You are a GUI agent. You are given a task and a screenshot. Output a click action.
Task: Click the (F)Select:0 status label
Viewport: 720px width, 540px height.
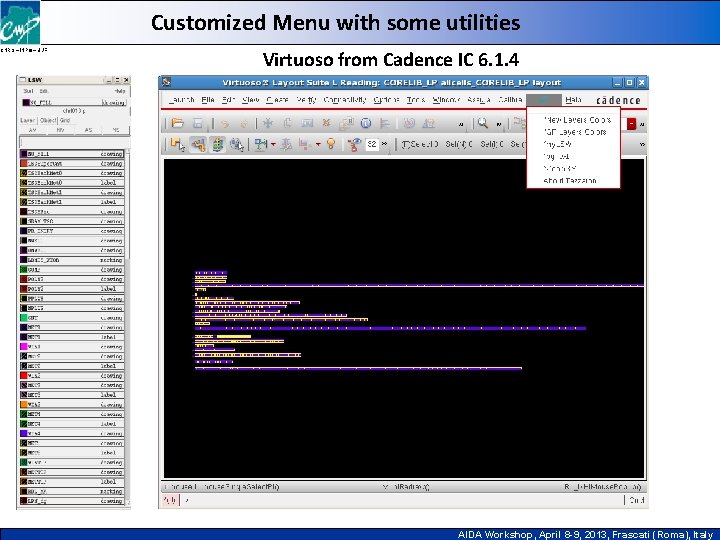click(420, 144)
